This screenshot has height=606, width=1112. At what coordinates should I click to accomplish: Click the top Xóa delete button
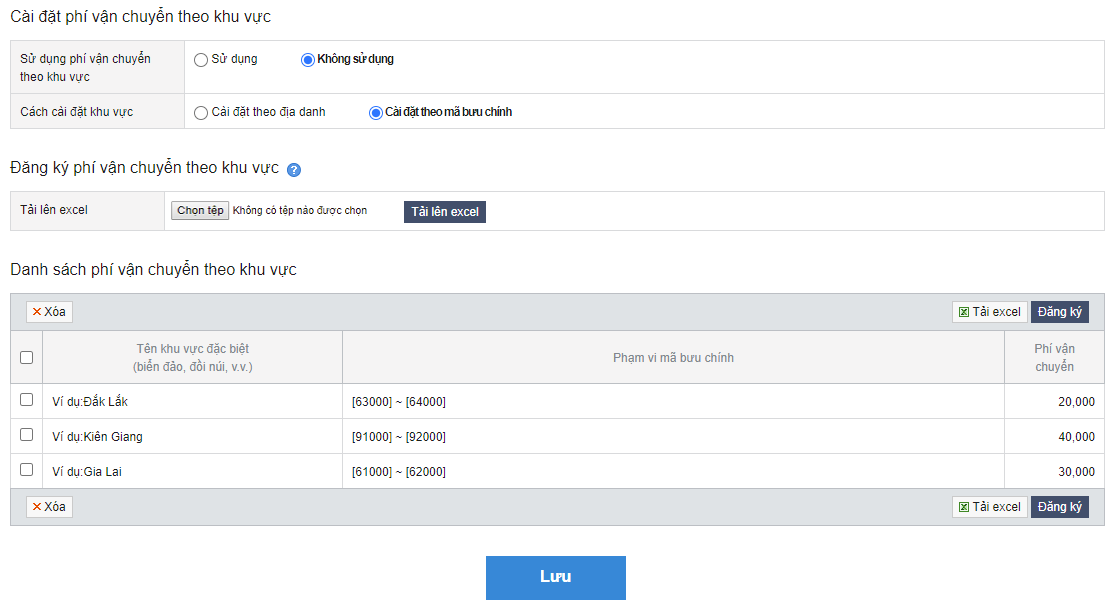49,312
